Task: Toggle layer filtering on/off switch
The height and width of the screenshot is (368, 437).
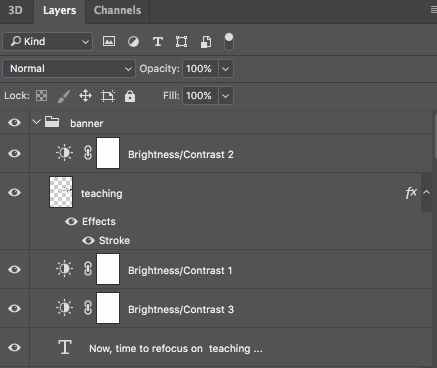Action: tap(229, 42)
